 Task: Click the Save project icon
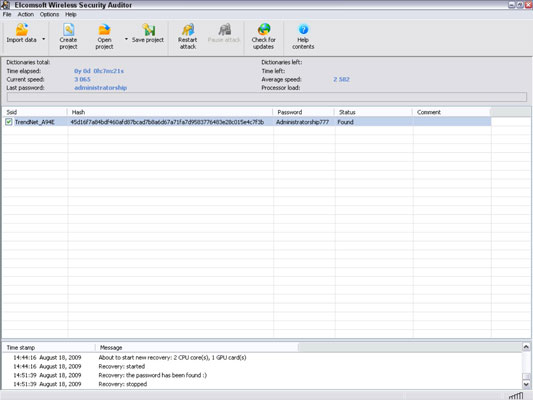(149, 30)
